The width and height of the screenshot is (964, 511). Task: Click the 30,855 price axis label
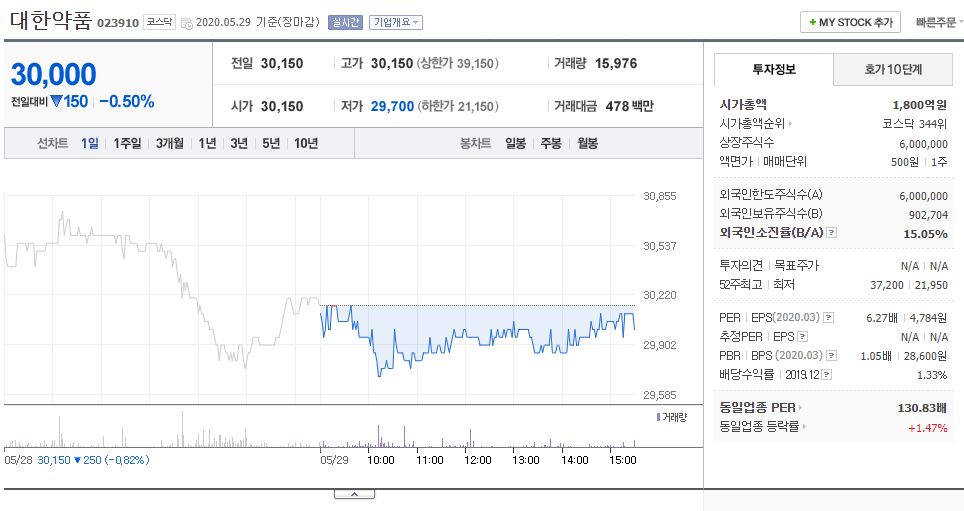tap(660, 196)
